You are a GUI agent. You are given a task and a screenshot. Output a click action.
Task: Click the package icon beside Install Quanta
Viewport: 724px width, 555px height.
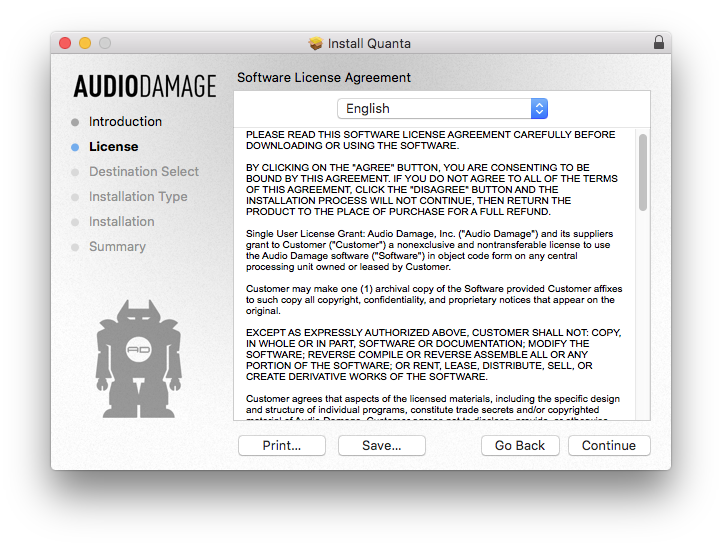(316, 43)
